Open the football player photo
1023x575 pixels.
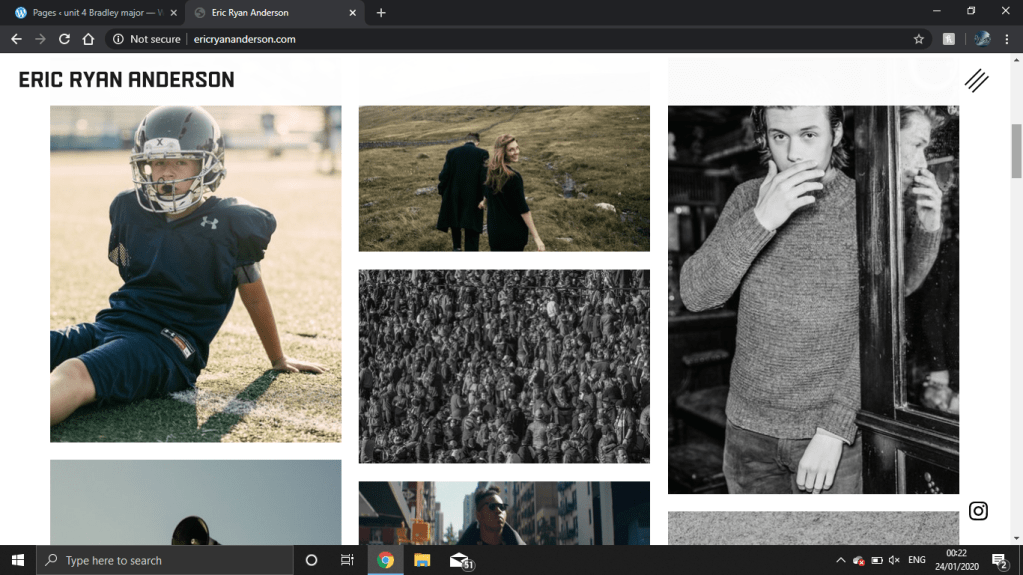point(195,273)
